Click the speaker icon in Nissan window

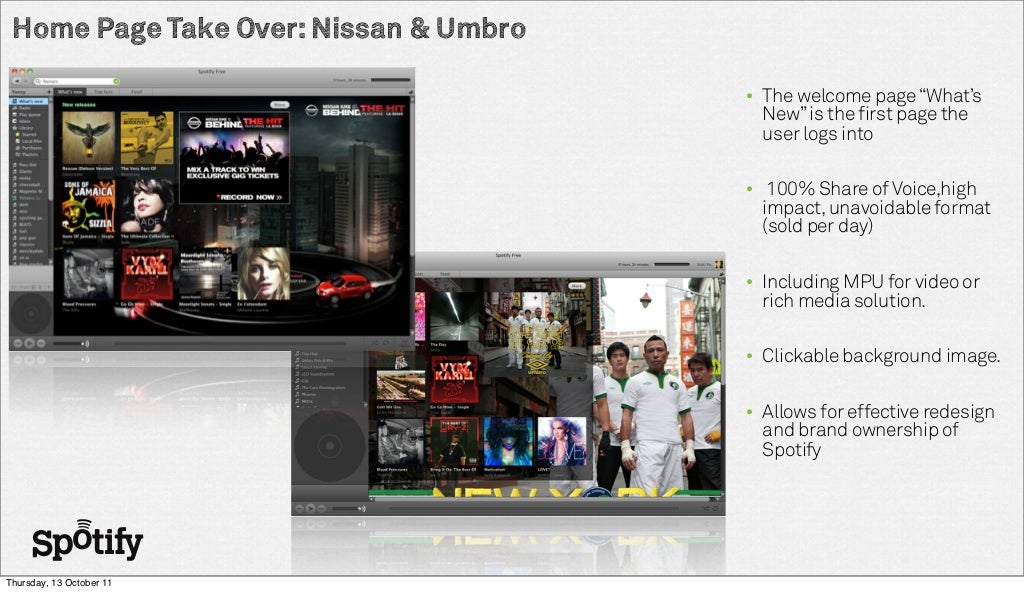coord(85,343)
